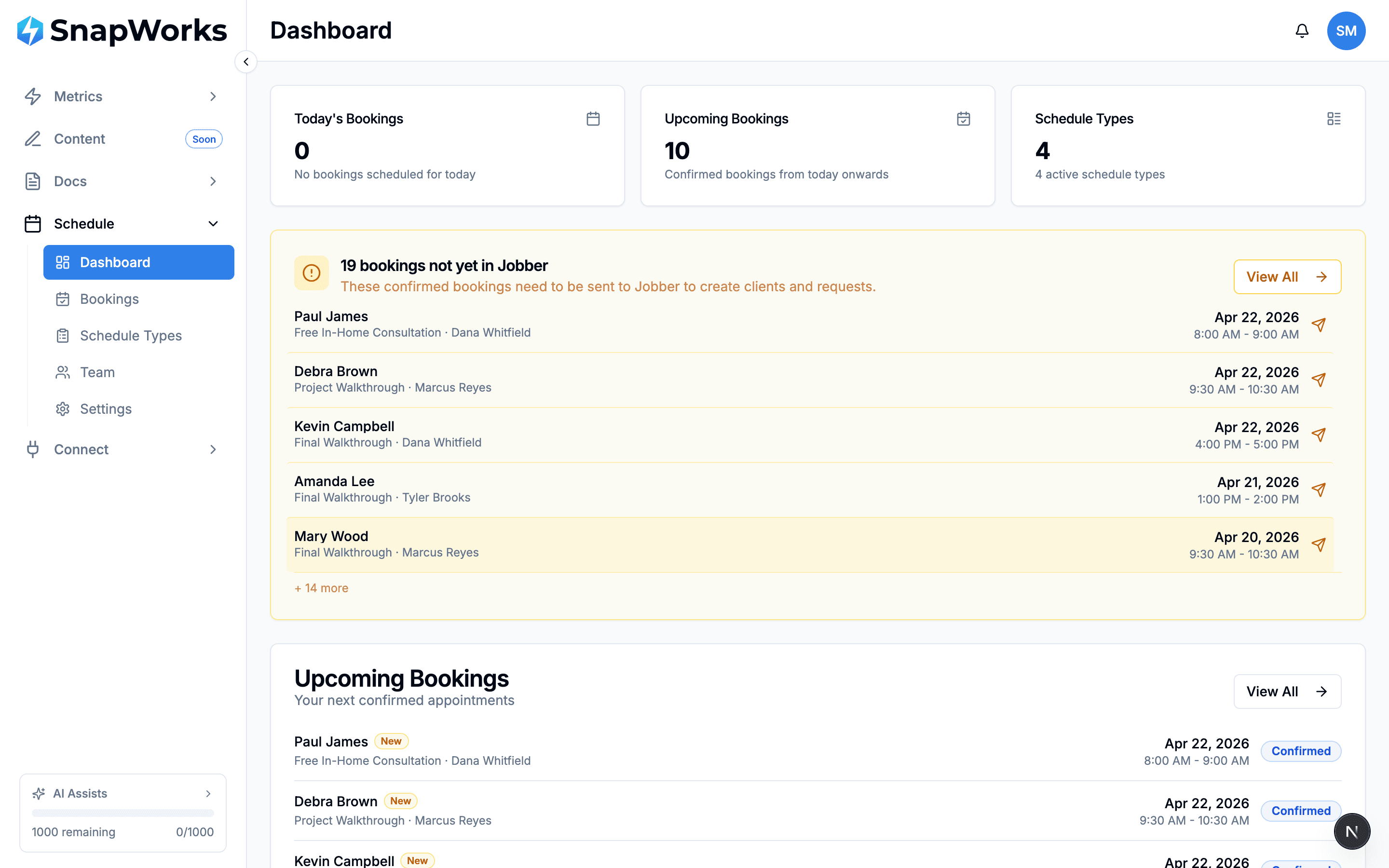Viewport: 1389px width, 868px height.
Task: Collapse the Schedule section chevron
Action: click(x=213, y=223)
